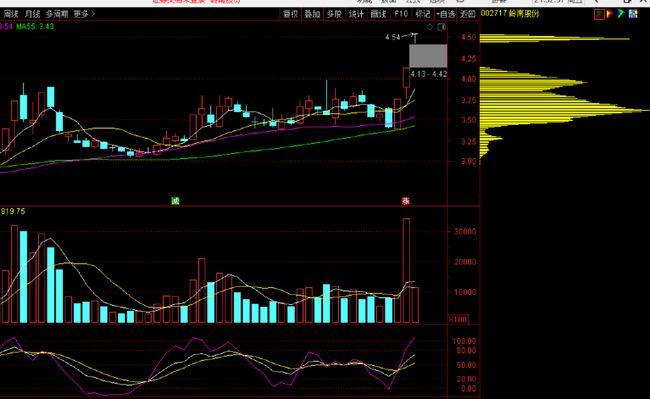Click the X100 volume unit label
Image resolution: width=650 pixels, height=399 pixels.
458,319
